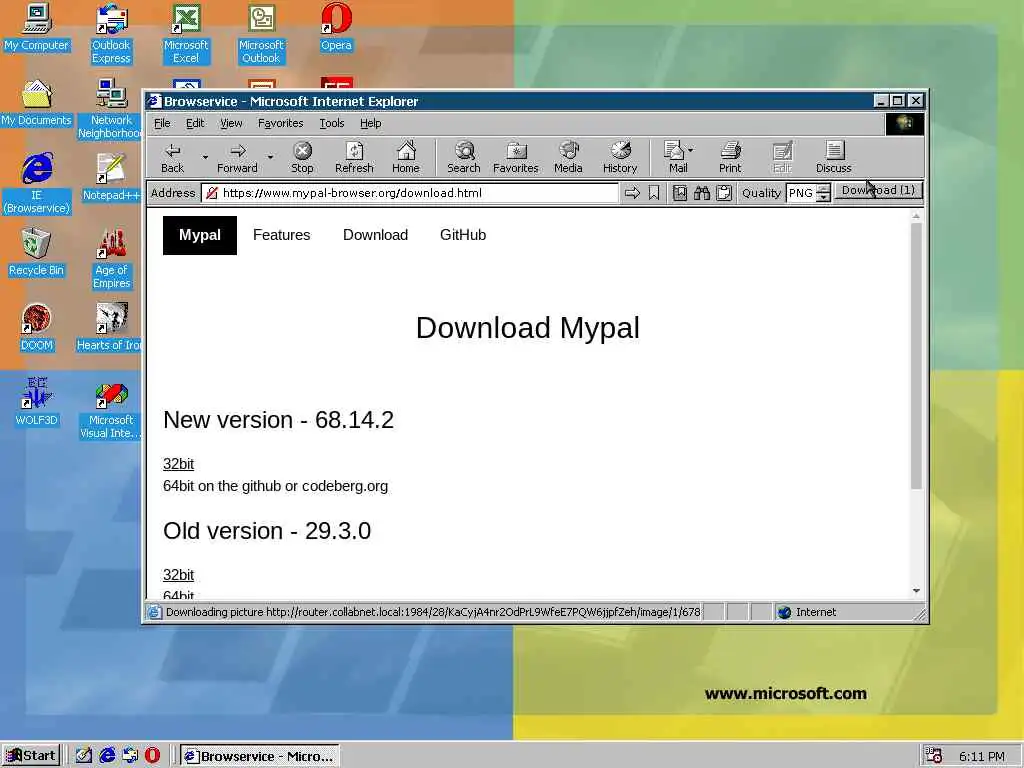Screen dimensions: 1024x768
Task: Open the Favorites toolbar button
Action: tap(516, 157)
